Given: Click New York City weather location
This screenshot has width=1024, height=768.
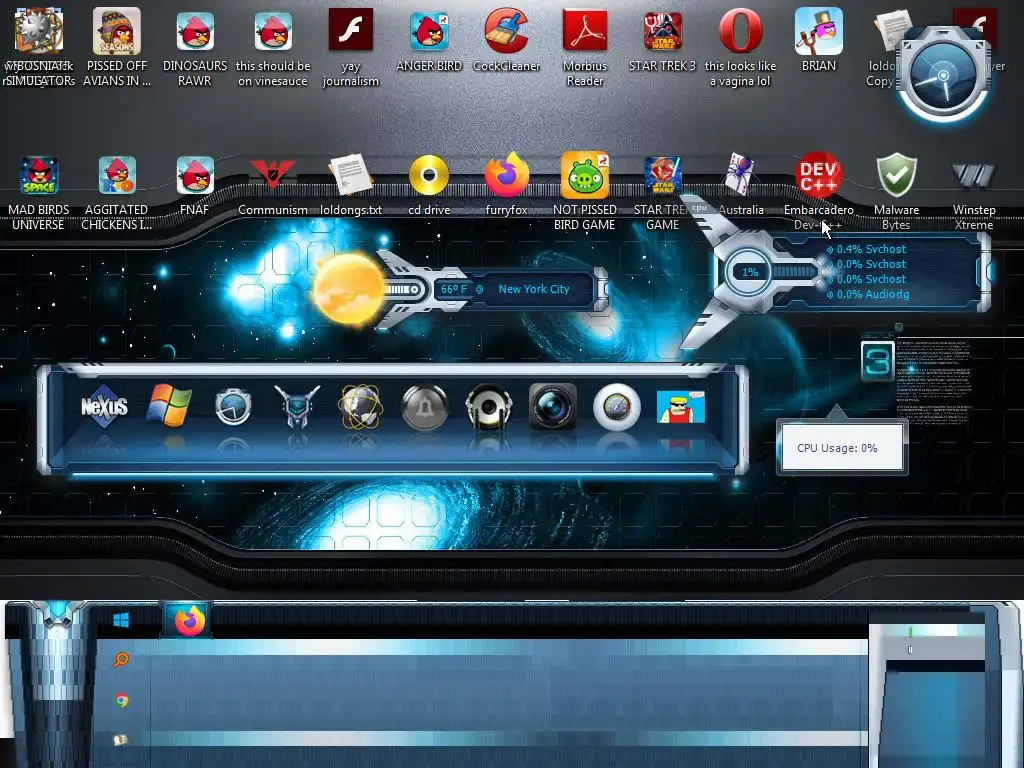Looking at the screenshot, I should click(534, 289).
